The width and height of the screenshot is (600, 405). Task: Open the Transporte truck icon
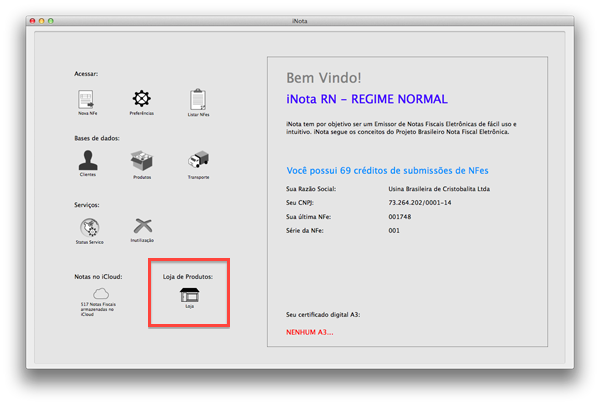point(198,160)
